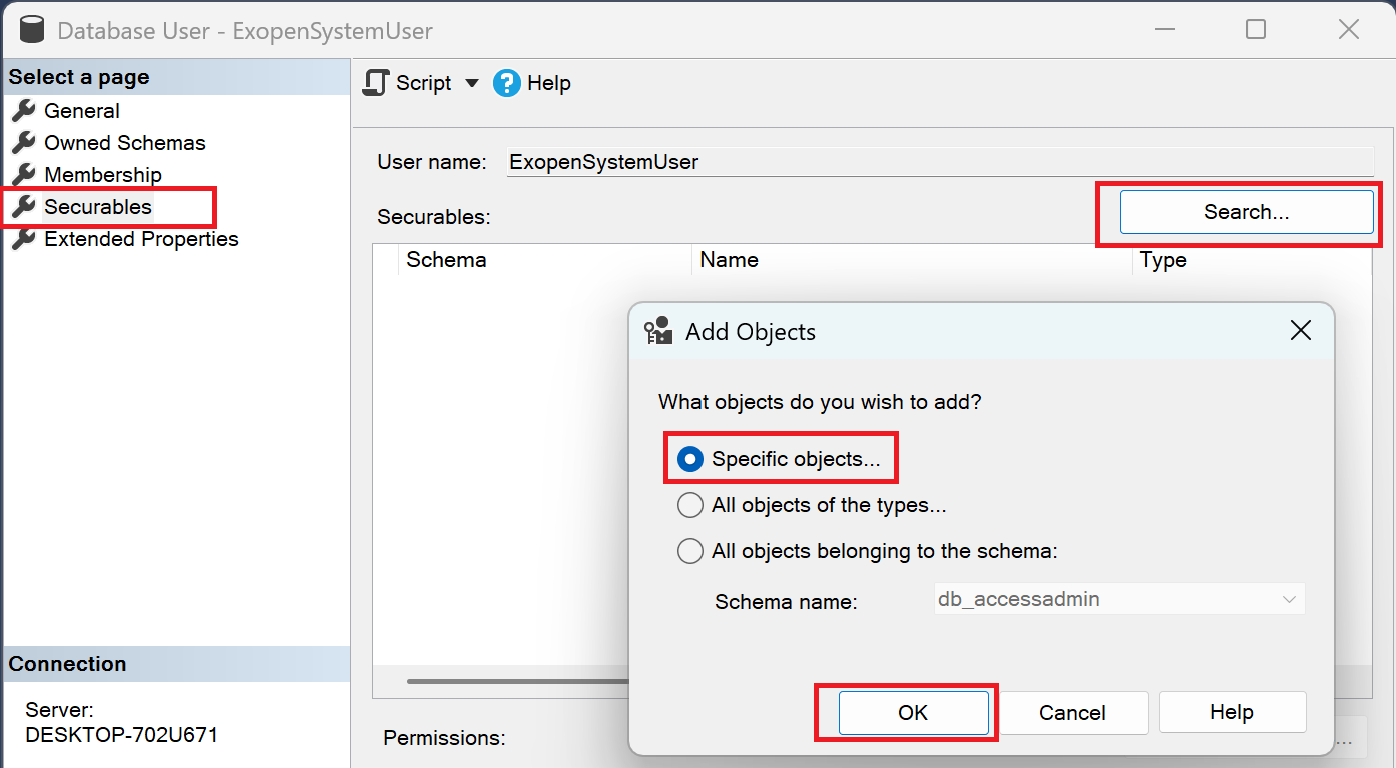Click the Script scroll icon in toolbar
This screenshot has width=1396, height=768.
pos(376,83)
